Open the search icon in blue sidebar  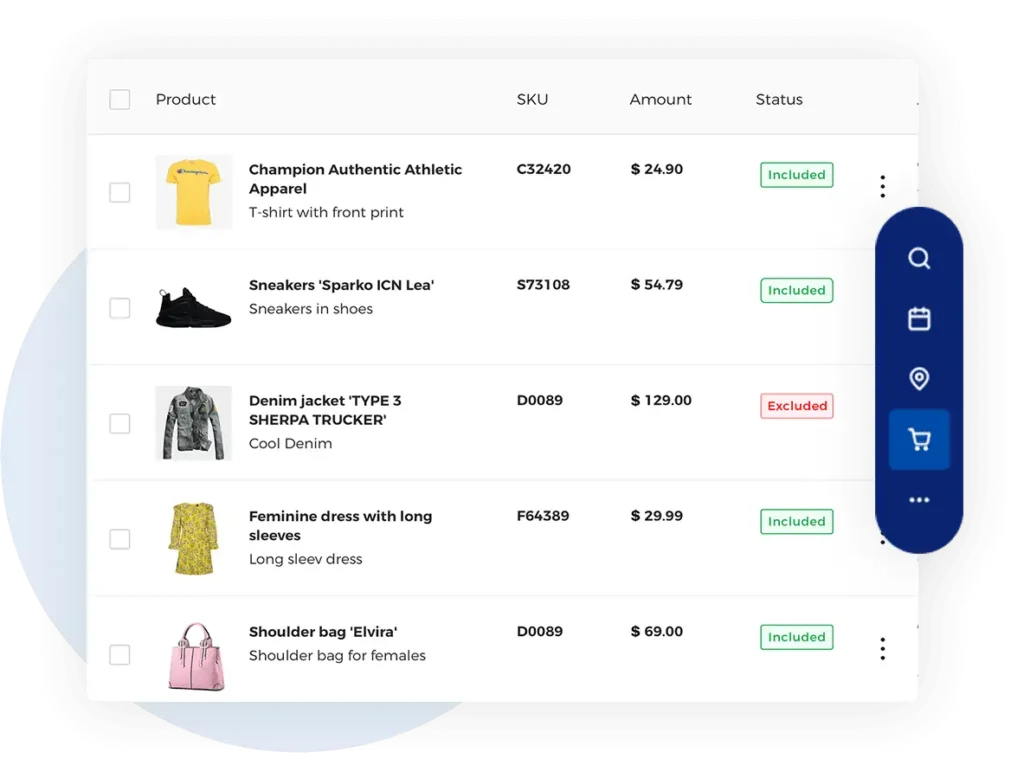point(919,259)
